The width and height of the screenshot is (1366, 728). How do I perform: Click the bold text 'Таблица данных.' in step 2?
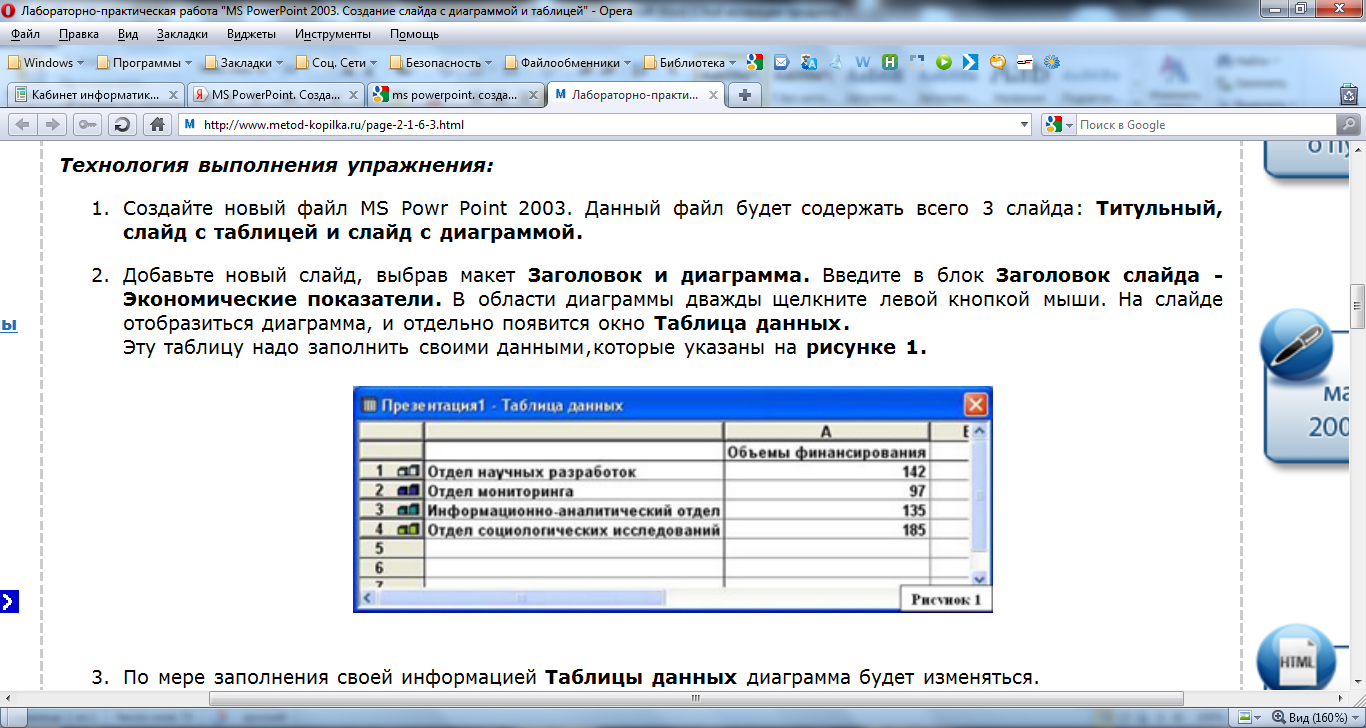(751, 324)
